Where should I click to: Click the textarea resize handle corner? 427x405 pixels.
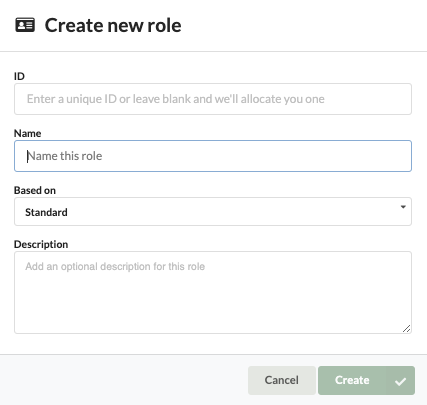tap(406, 329)
